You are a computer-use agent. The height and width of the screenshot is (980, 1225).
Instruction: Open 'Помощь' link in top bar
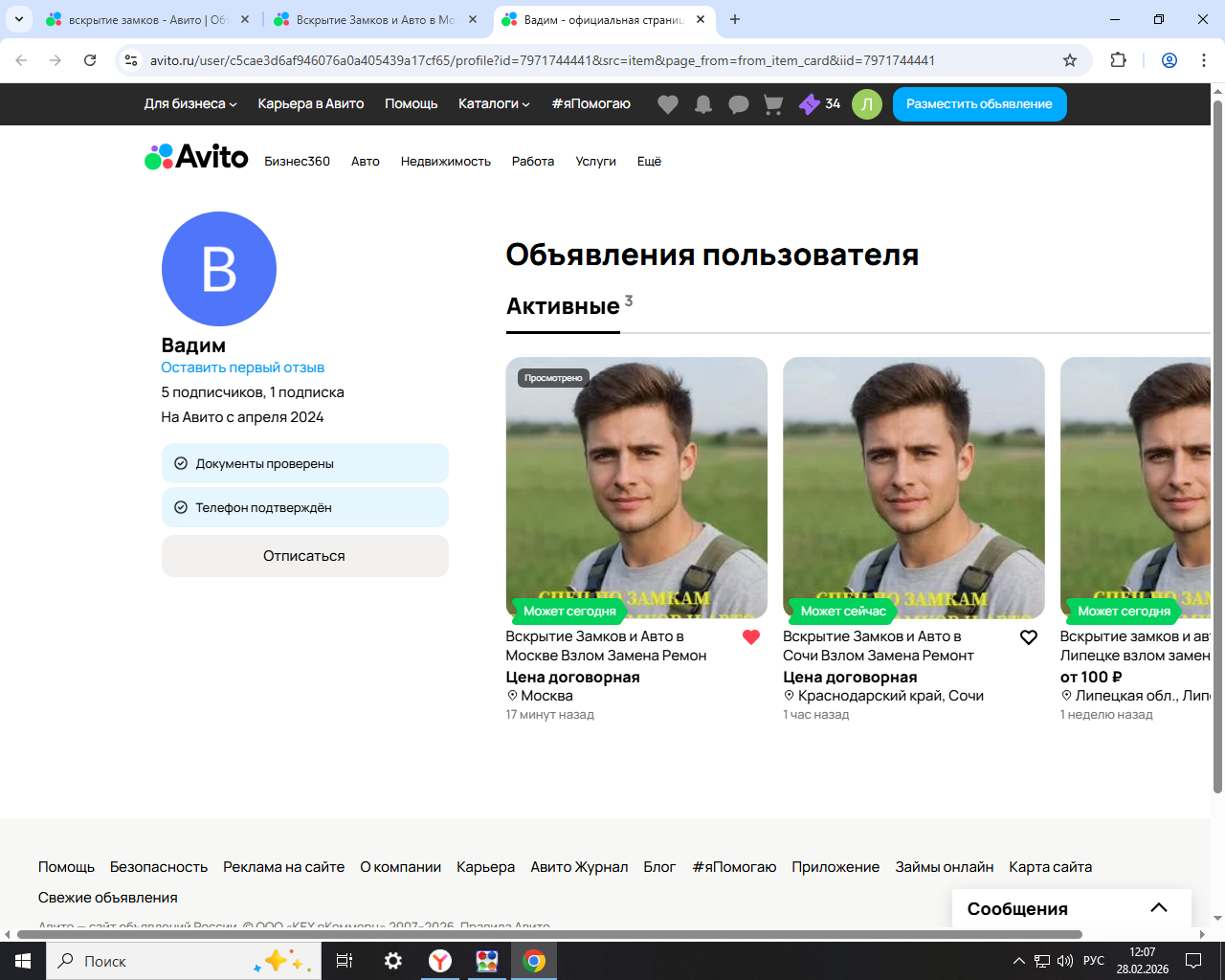point(412,104)
